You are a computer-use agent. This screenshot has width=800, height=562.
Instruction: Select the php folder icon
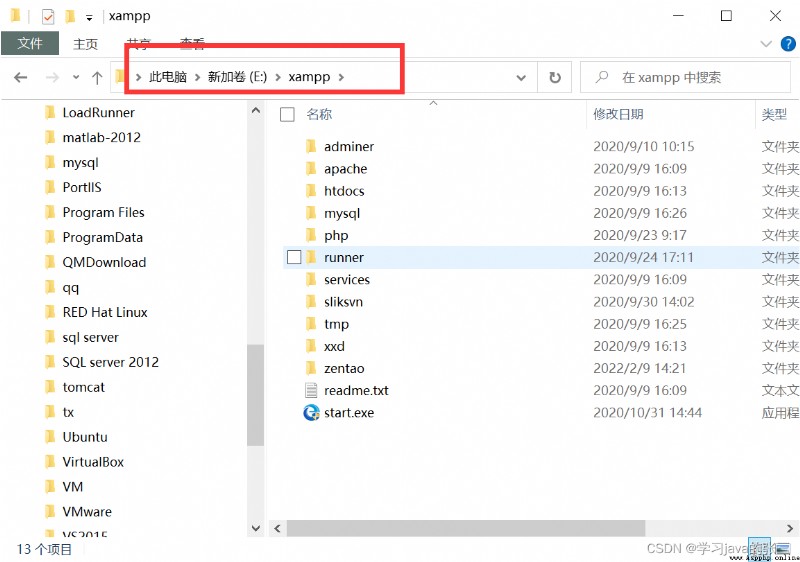(311, 236)
